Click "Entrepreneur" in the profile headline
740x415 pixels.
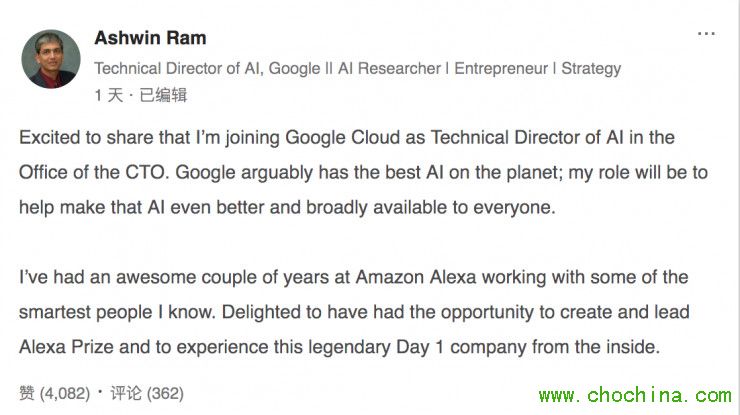(x=502, y=68)
